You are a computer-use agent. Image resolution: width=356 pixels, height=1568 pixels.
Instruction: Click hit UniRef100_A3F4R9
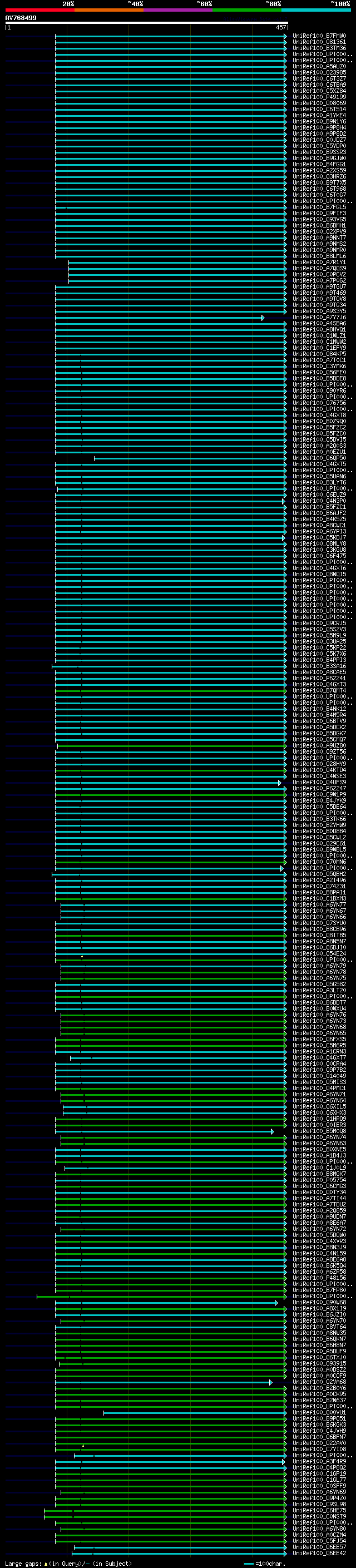[319, 1461]
